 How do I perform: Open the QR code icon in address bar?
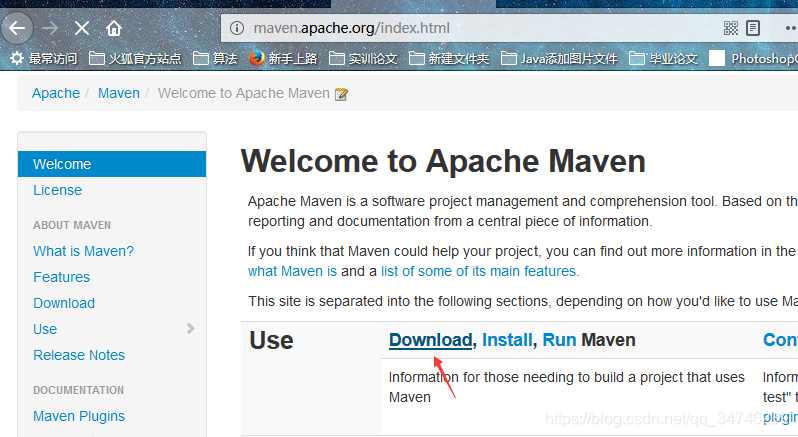tap(731, 28)
